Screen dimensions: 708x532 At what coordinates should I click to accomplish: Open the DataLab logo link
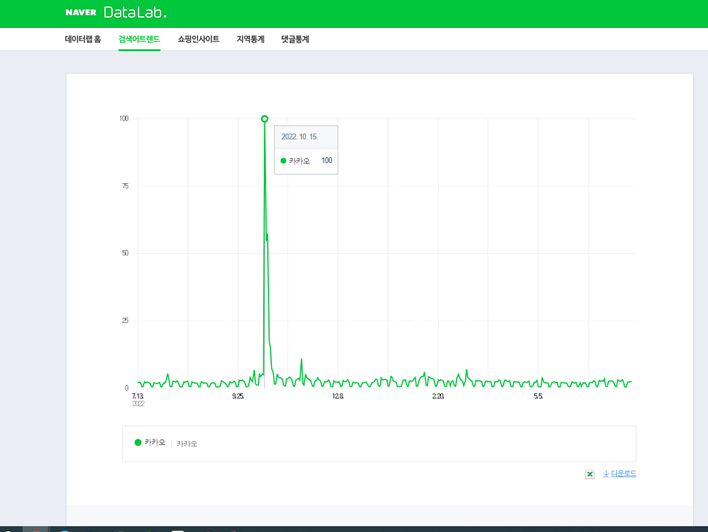tap(135, 12)
